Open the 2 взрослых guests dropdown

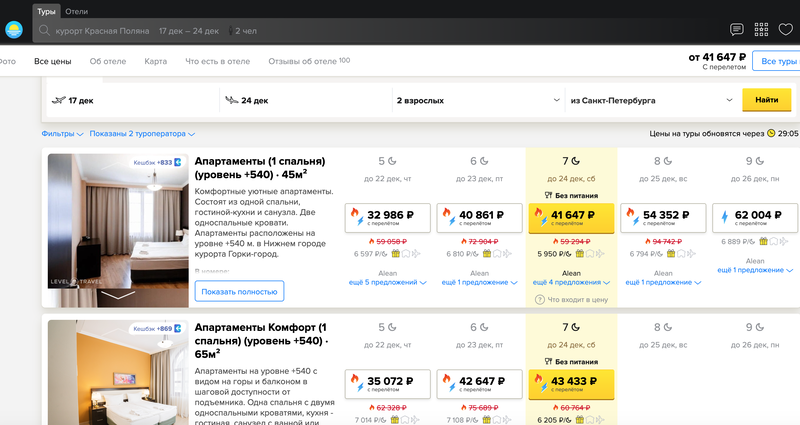478,101
